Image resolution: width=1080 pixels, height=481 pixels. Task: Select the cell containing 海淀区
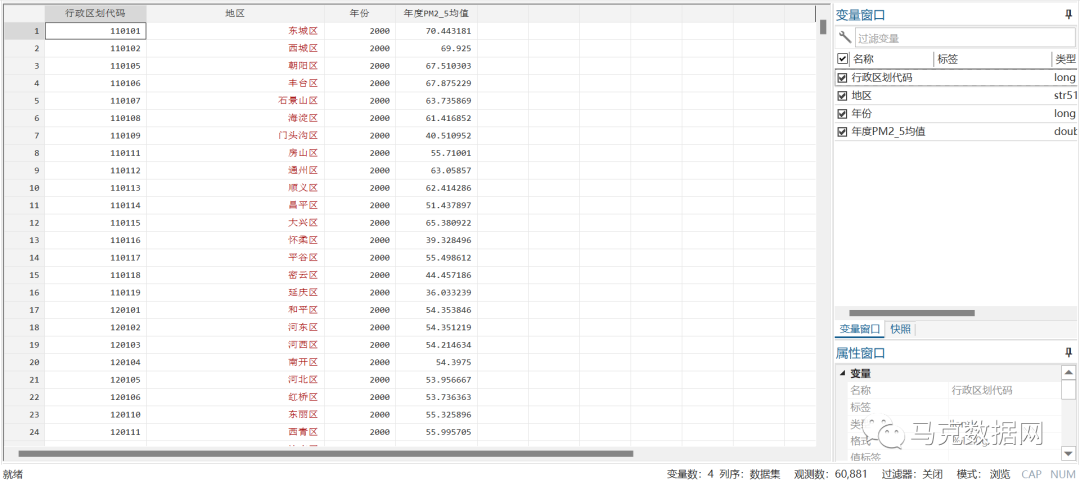coord(236,119)
